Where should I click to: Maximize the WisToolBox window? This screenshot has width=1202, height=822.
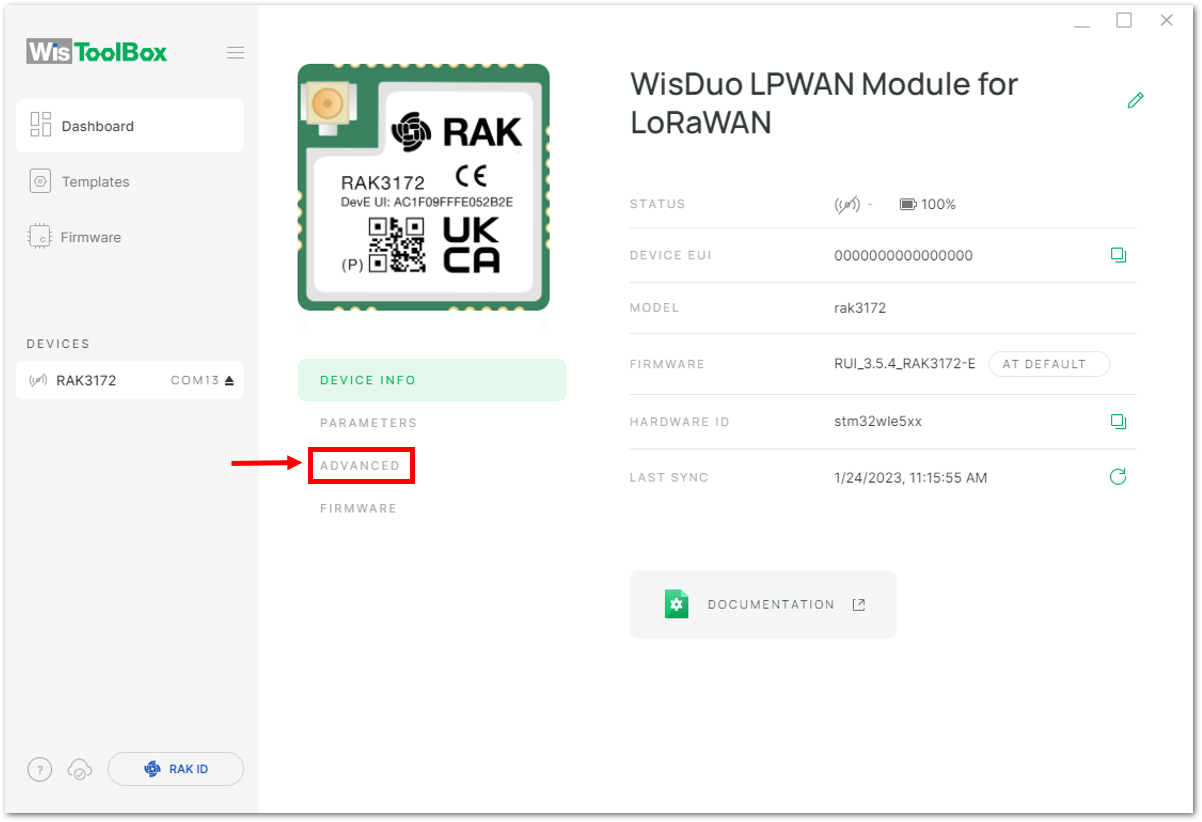[x=1124, y=20]
